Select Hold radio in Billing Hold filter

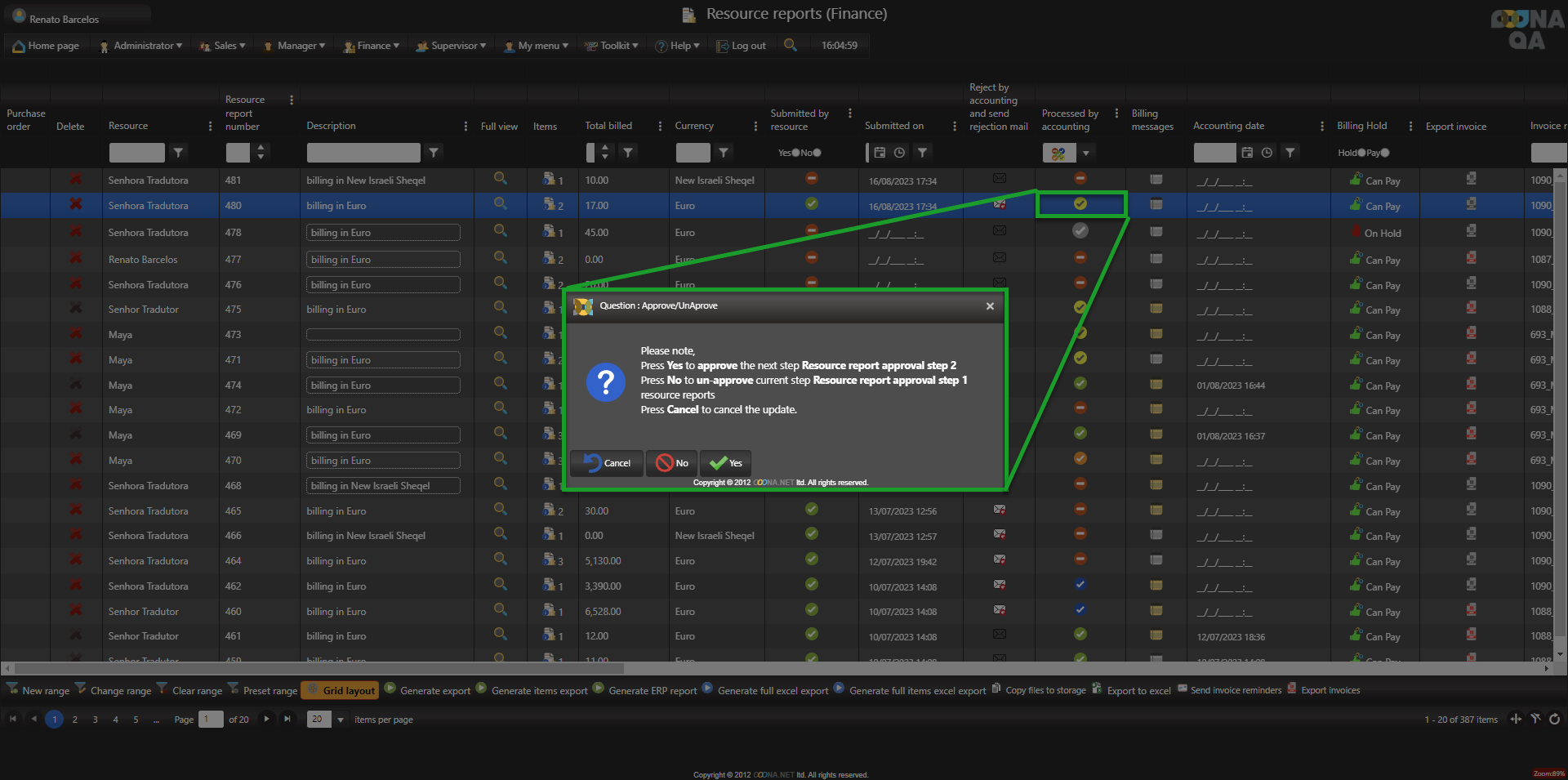click(x=1361, y=153)
